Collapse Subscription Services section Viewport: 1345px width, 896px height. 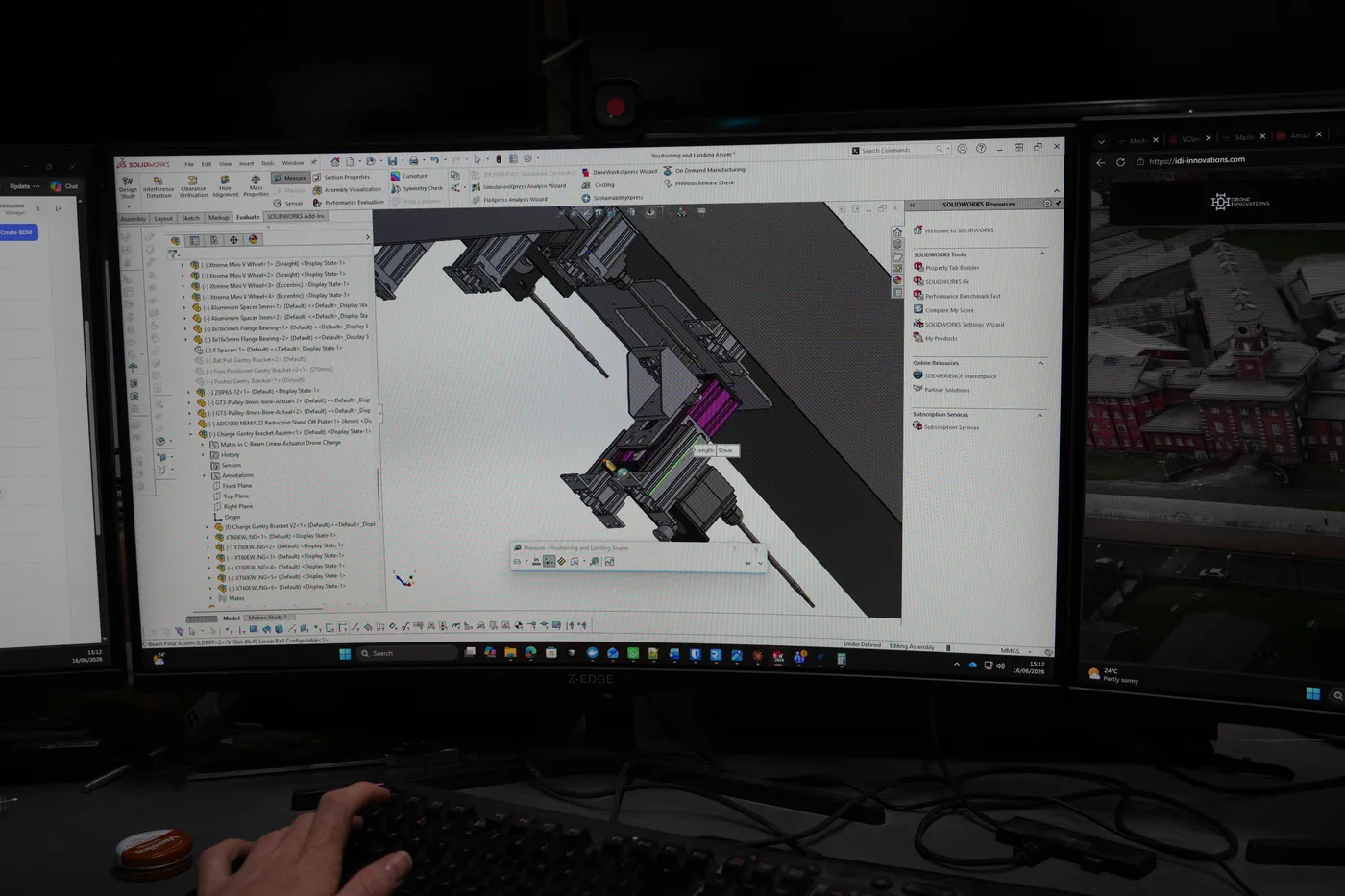pyautogui.click(x=1039, y=415)
